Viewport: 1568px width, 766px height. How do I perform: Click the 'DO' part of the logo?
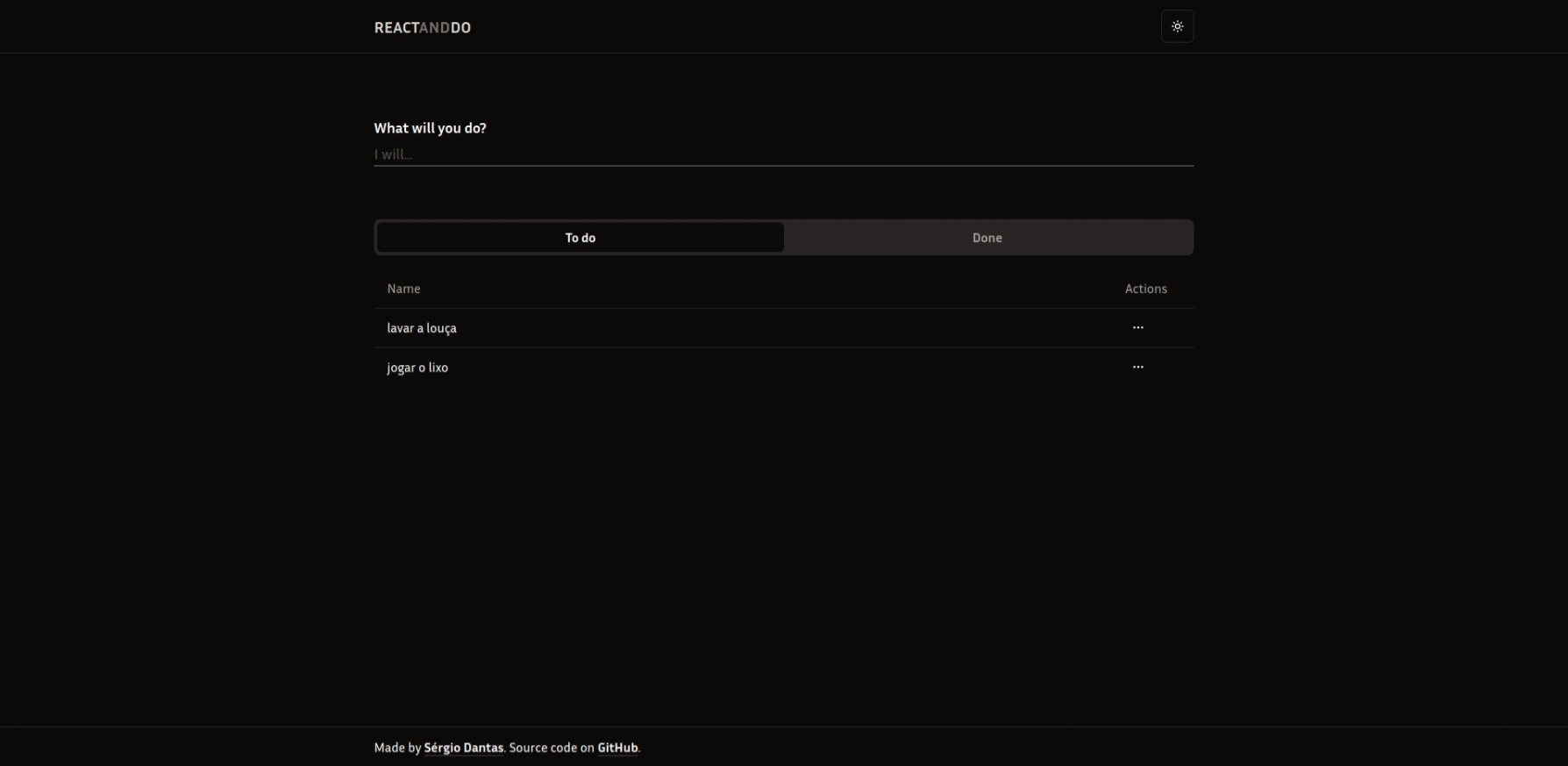point(461,28)
